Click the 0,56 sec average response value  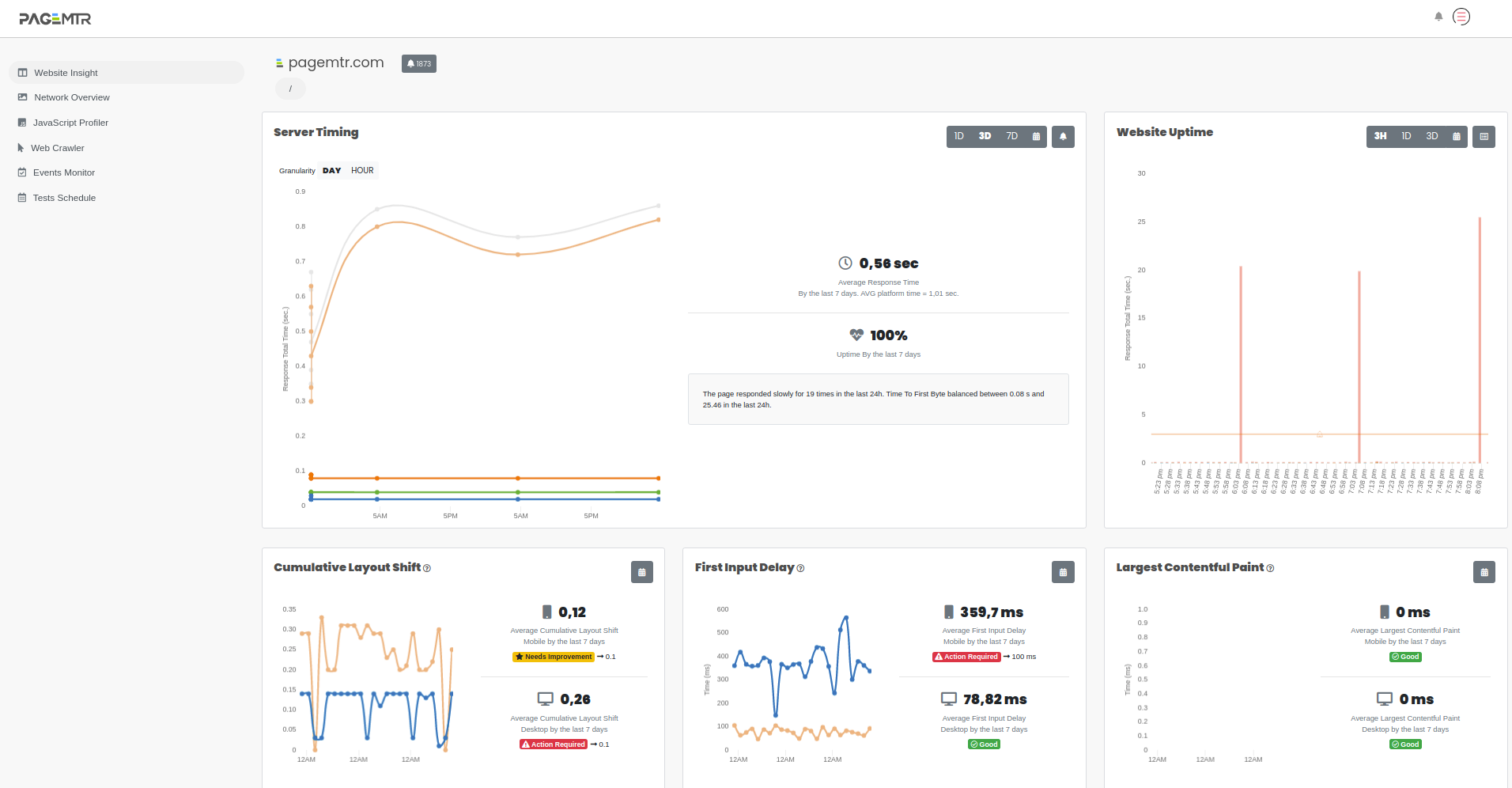[889, 263]
